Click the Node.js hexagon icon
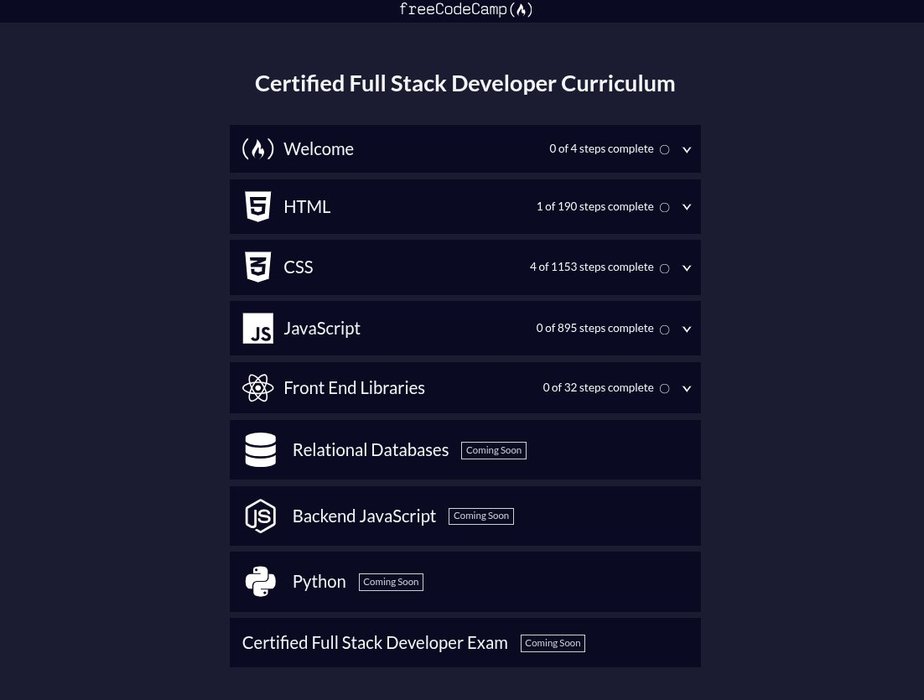This screenshot has height=700, width=924. pos(260,516)
